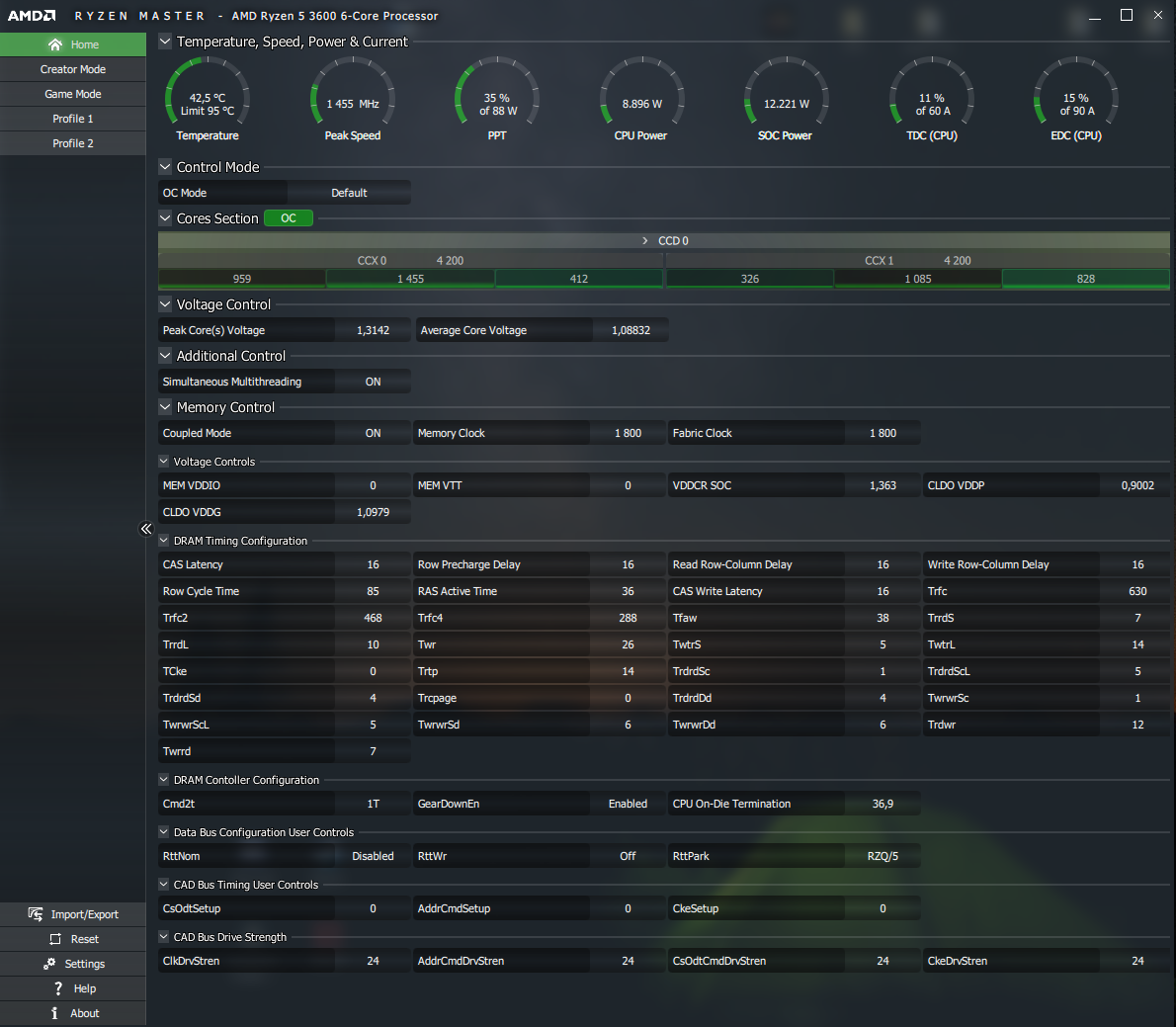Click the Import/Export button
The width and height of the screenshot is (1176, 1027).
[x=73, y=913]
